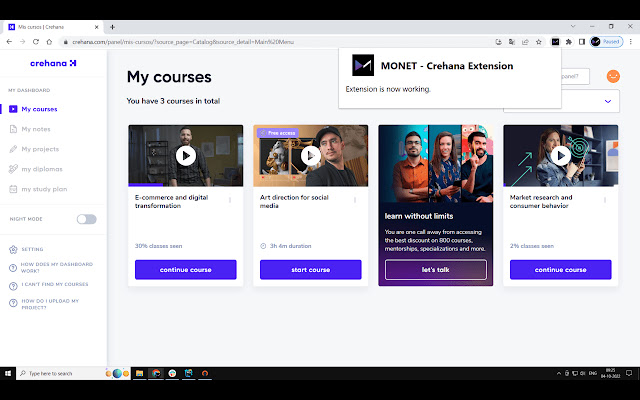Click the Setting gear icon

click(13, 249)
